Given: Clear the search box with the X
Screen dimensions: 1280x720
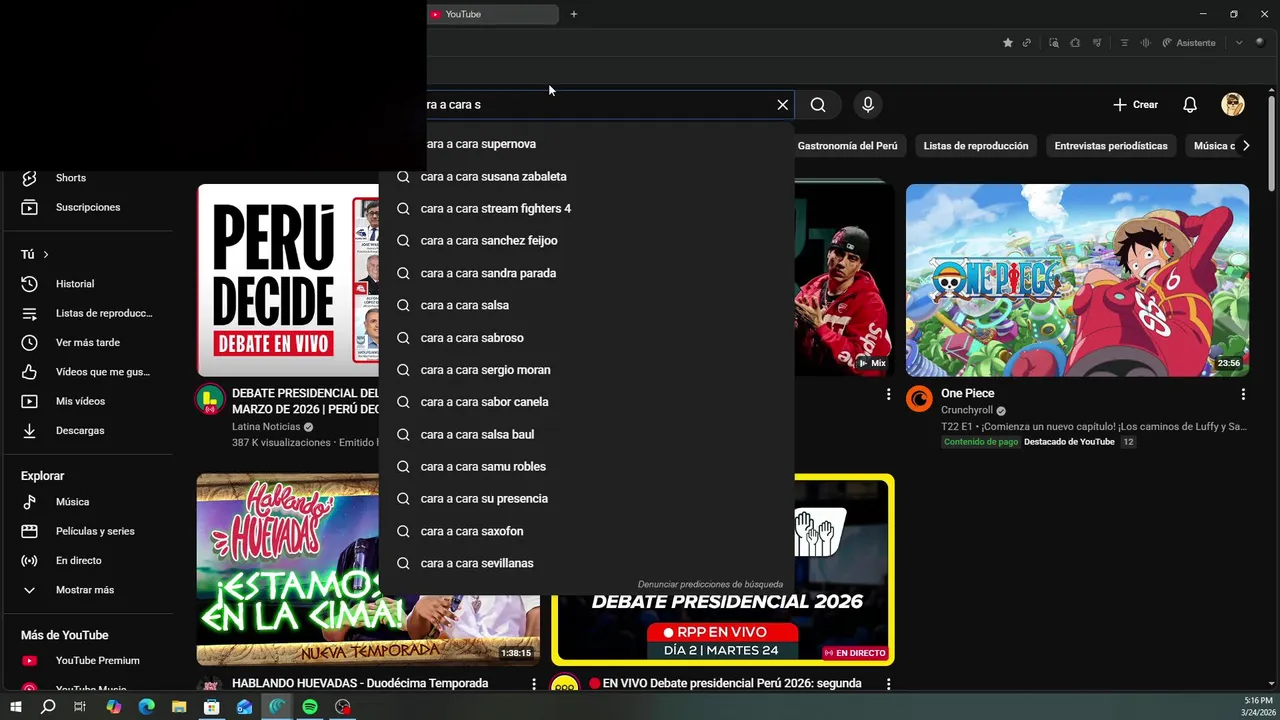Looking at the screenshot, I should pos(783,104).
